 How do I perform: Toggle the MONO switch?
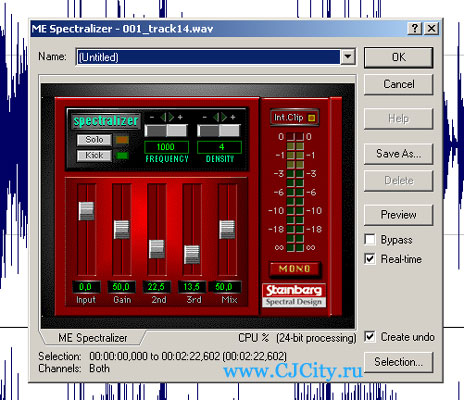pos(295,269)
